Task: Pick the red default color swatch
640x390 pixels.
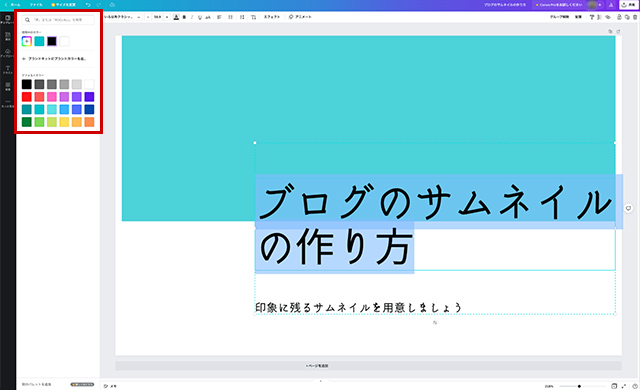Action: pos(27,97)
